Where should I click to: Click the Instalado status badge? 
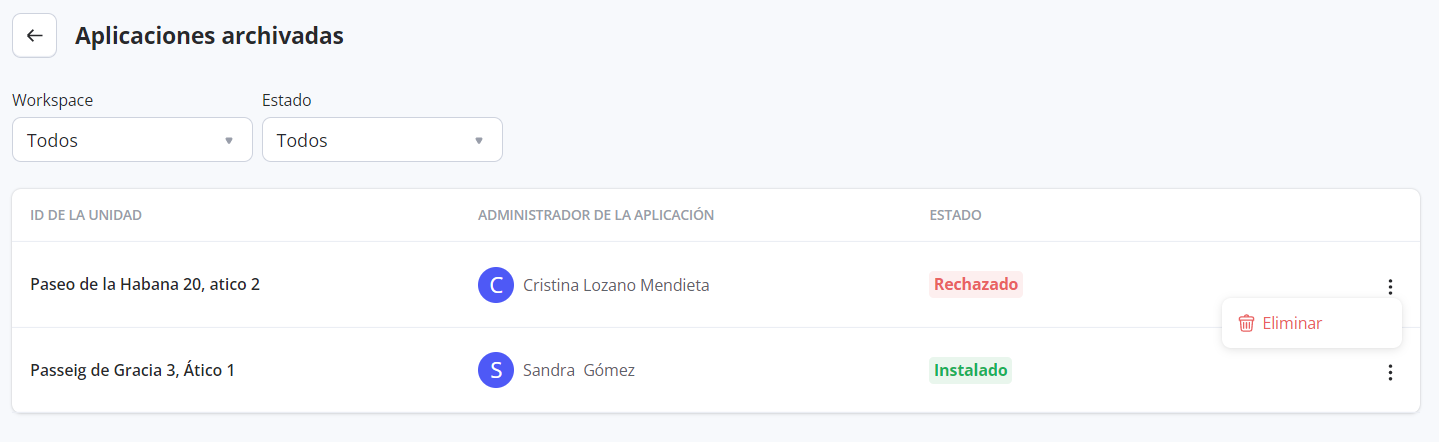pos(970,371)
